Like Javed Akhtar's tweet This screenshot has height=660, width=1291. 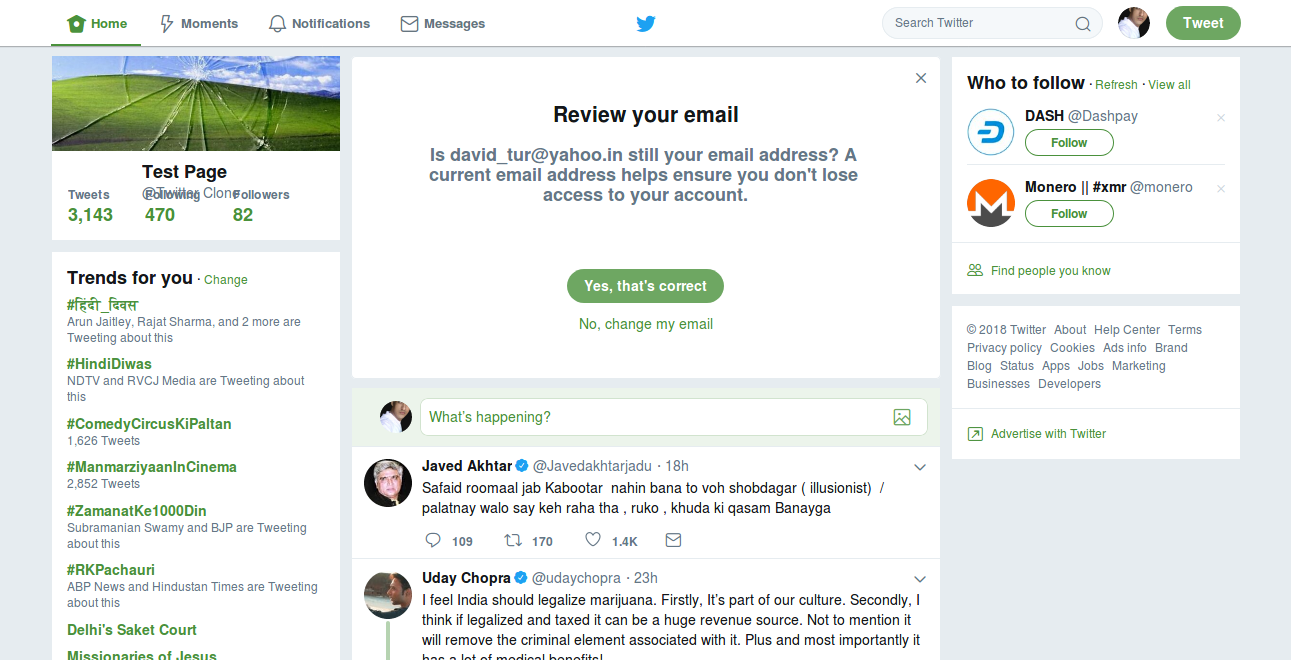(592, 539)
